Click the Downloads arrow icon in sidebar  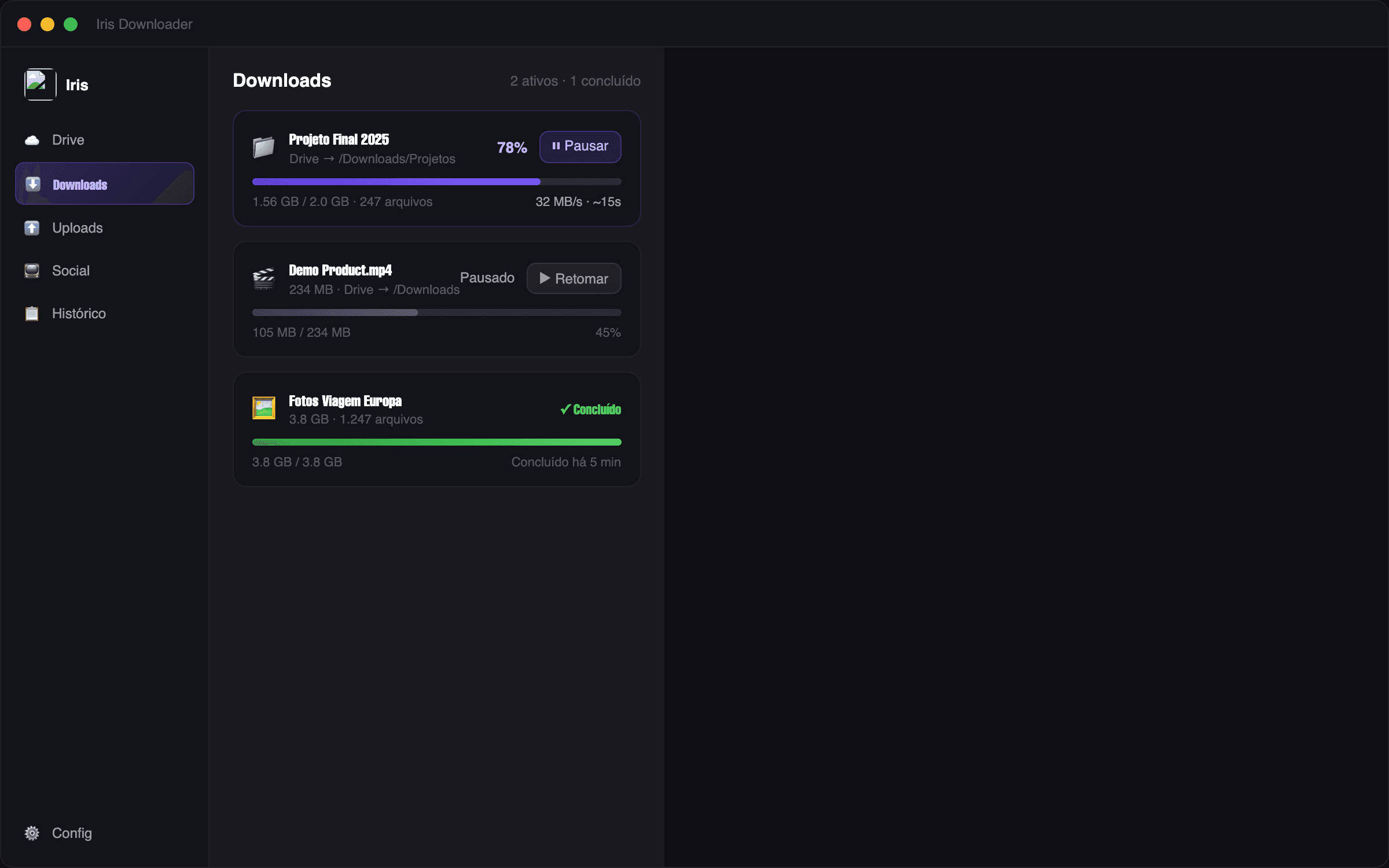[x=32, y=184]
